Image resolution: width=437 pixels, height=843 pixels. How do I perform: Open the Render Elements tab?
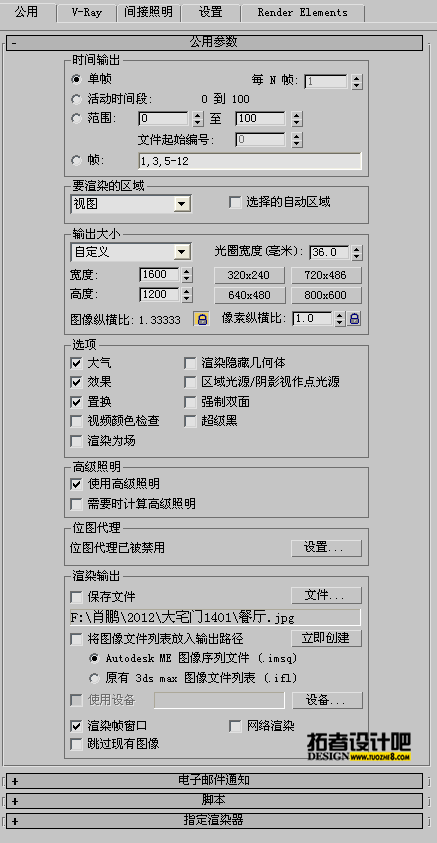point(303,12)
